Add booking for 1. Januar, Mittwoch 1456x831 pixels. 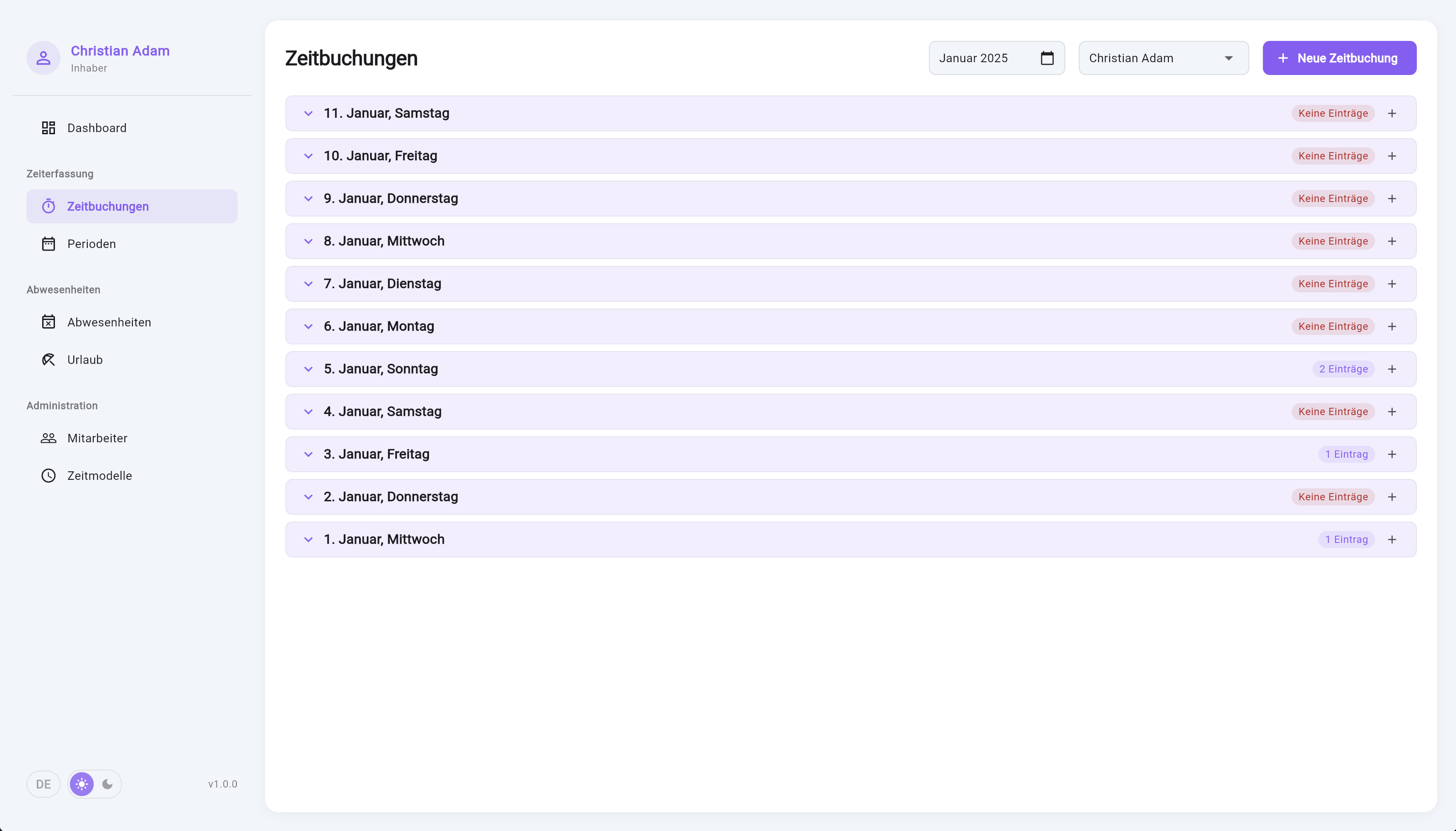[1392, 540]
